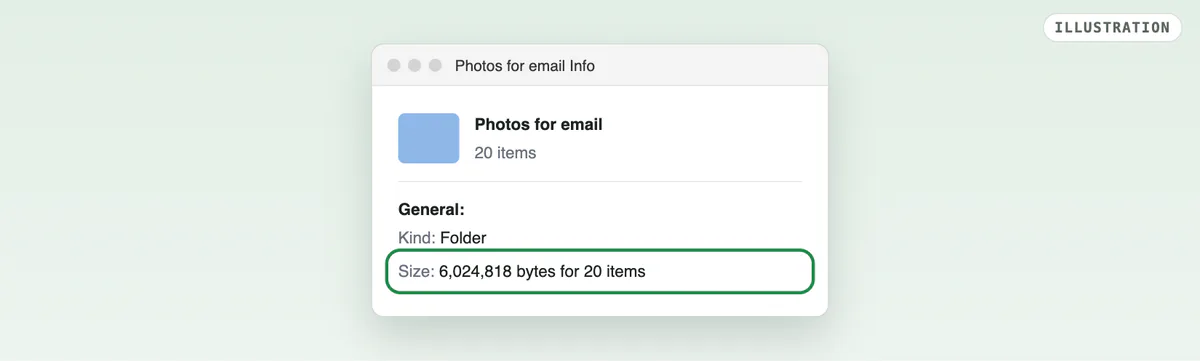Click the 'Size: 6,024,818 bytes for 20 items' row

point(600,271)
